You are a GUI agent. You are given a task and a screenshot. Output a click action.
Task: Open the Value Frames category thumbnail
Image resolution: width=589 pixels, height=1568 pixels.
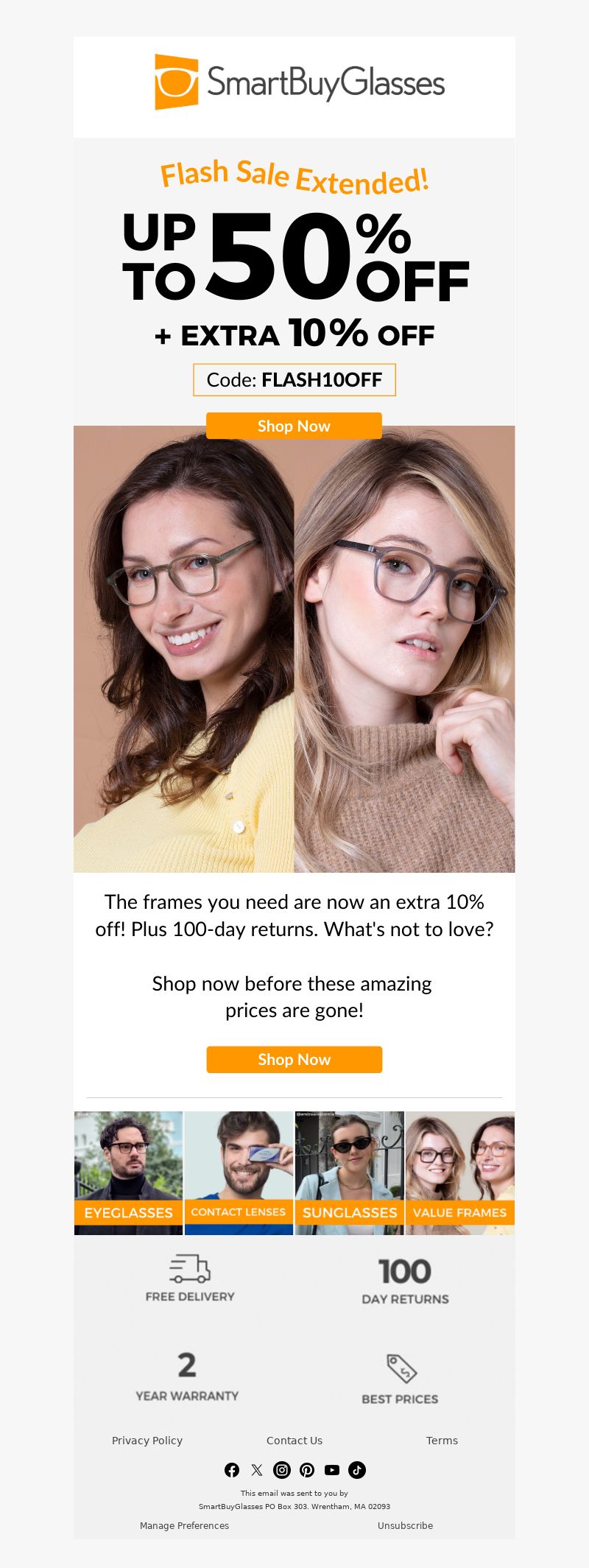(x=460, y=1173)
